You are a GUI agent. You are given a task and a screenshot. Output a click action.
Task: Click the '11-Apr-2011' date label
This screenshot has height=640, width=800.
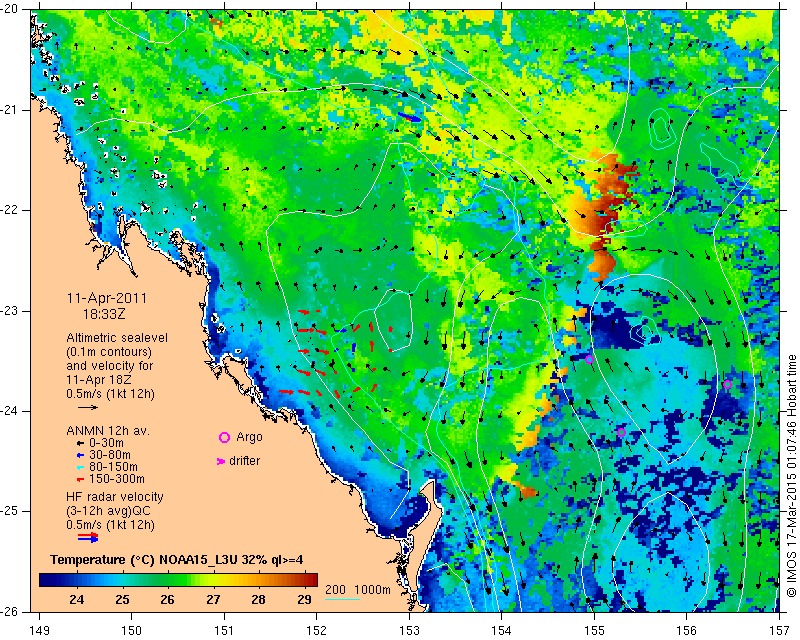click(x=107, y=299)
